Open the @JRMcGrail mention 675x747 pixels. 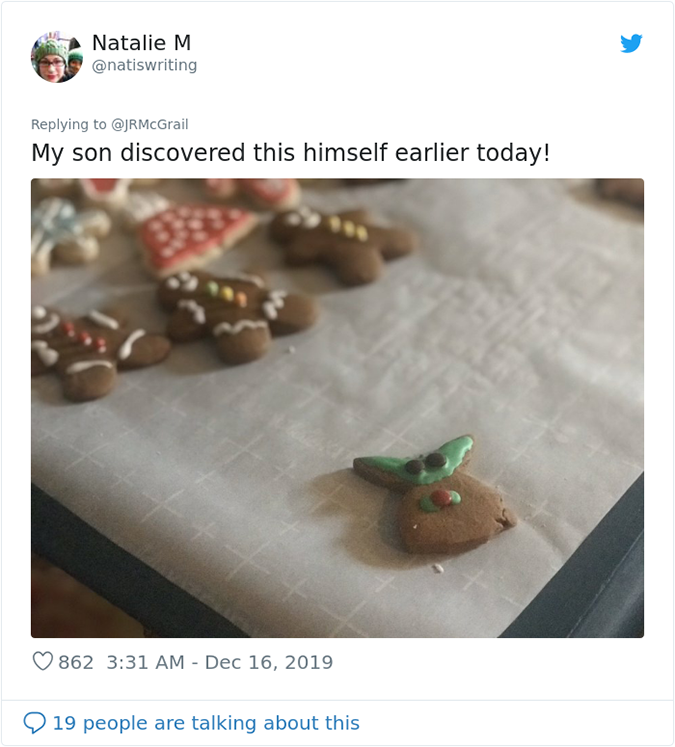click(150, 124)
